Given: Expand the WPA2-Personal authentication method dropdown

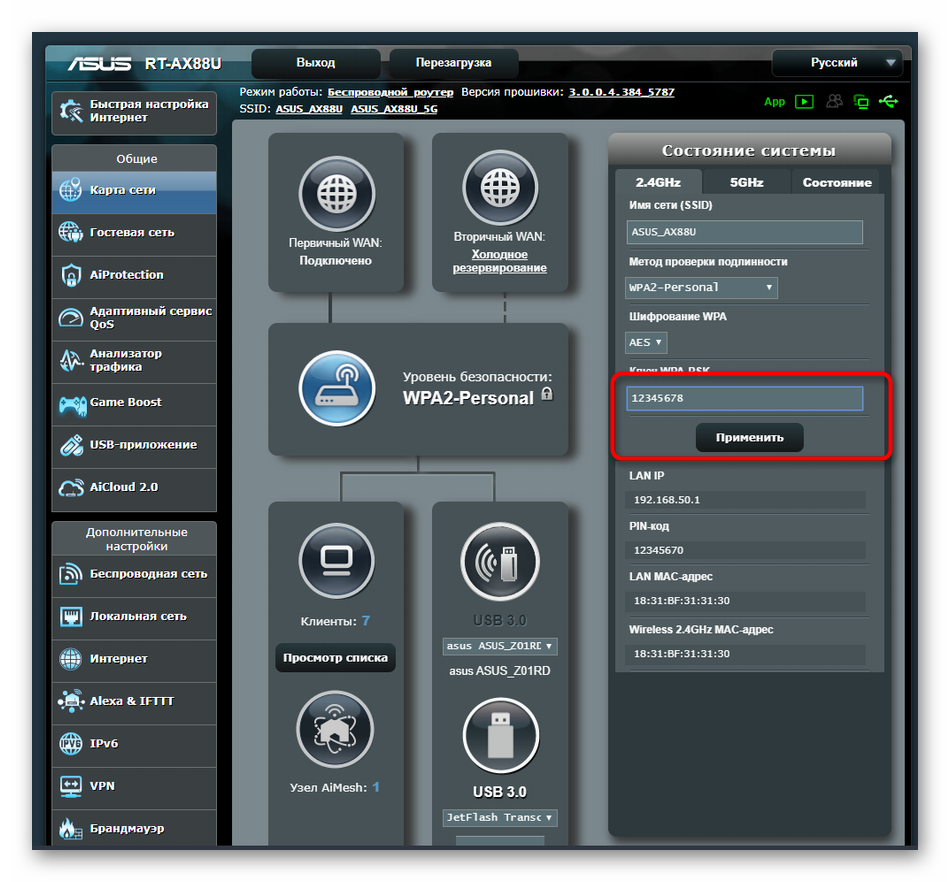Looking at the screenshot, I should (x=701, y=288).
